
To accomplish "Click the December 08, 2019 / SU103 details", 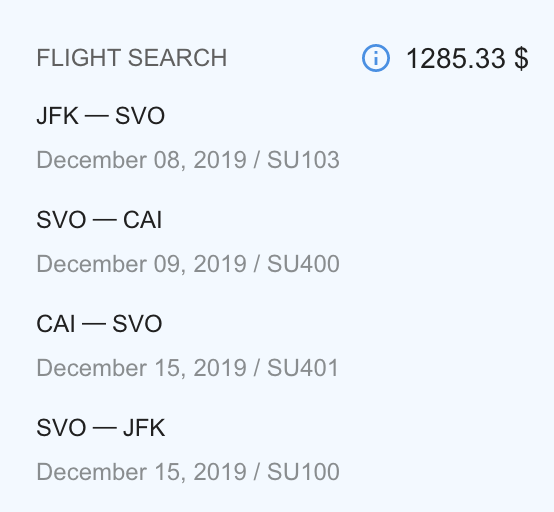I will 188,160.
